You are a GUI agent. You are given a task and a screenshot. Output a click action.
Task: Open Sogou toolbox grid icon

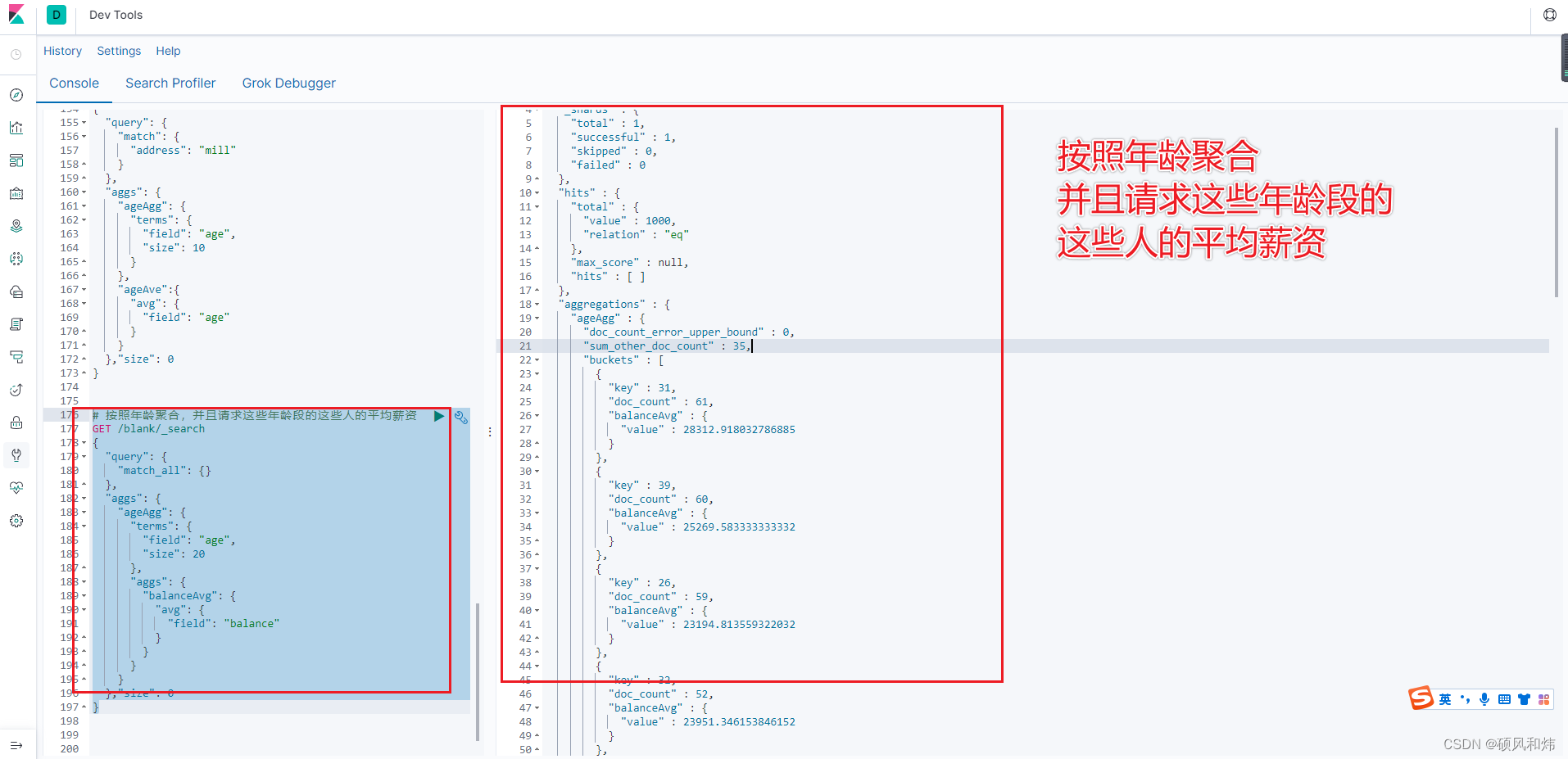click(1543, 699)
